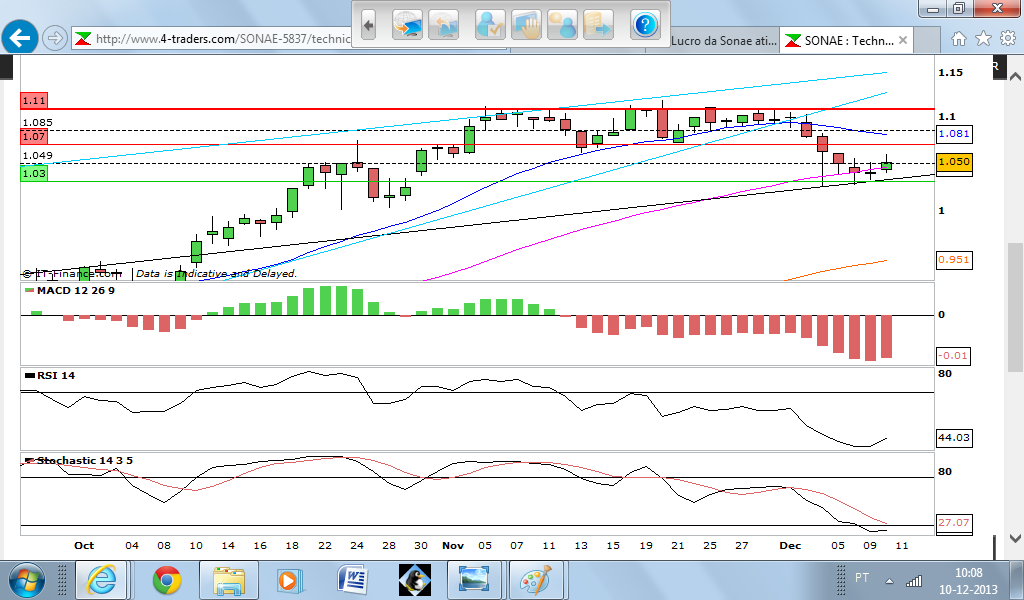The width and height of the screenshot is (1024, 600).
Task: Click the two people toolbar icon
Action: pyautogui.click(x=562, y=24)
